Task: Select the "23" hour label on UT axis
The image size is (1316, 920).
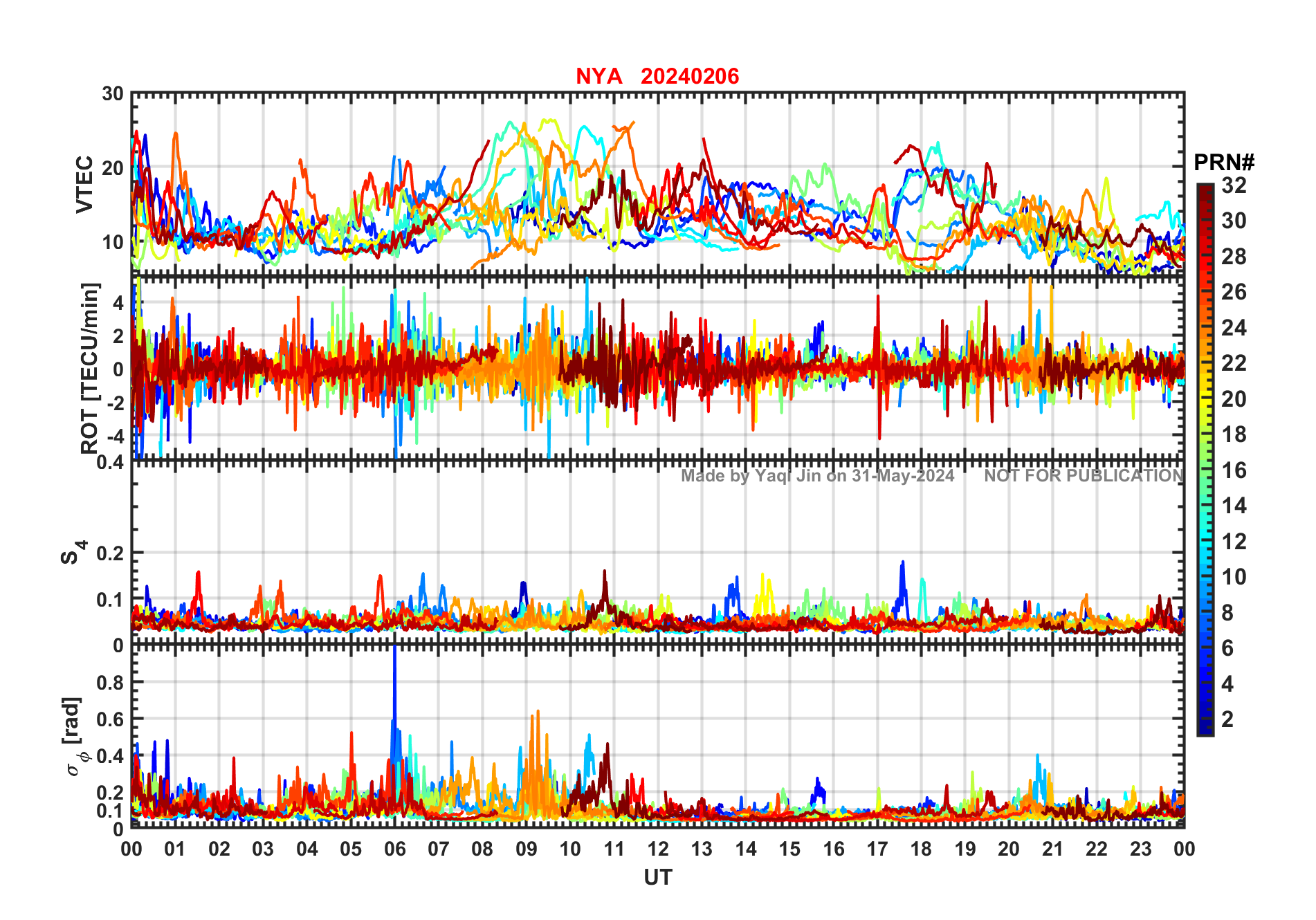Action: pyautogui.click(x=1140, y=849)
